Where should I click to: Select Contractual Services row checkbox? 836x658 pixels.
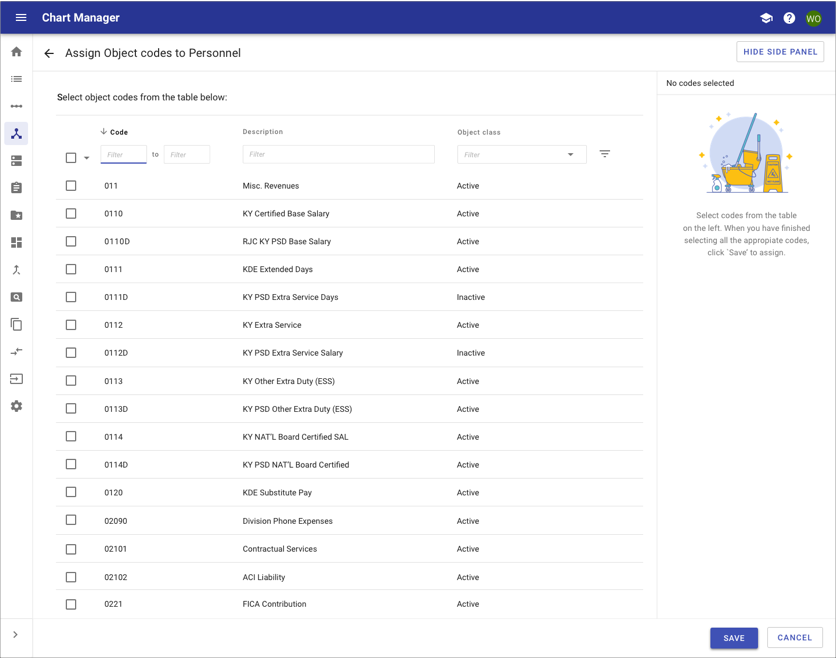pos(71,549)
